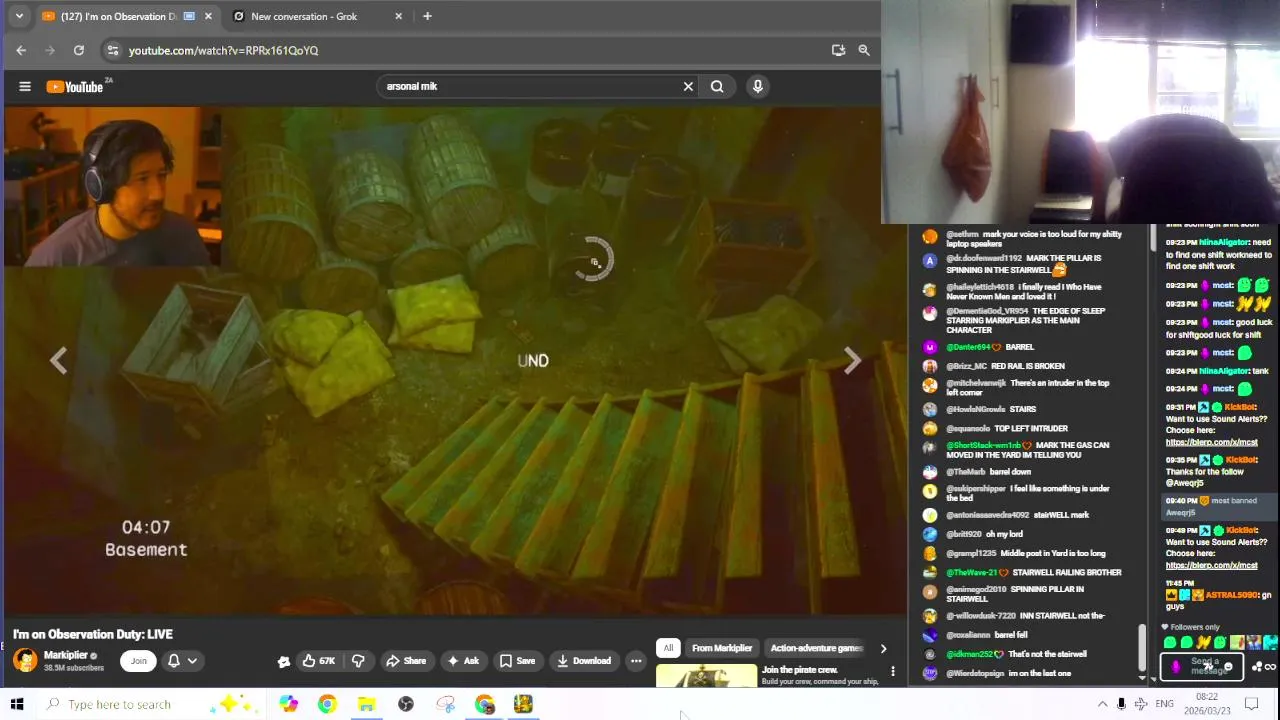Show more filter chips with right arrow
Screen dimensions: 1280x720
(883, 648)
